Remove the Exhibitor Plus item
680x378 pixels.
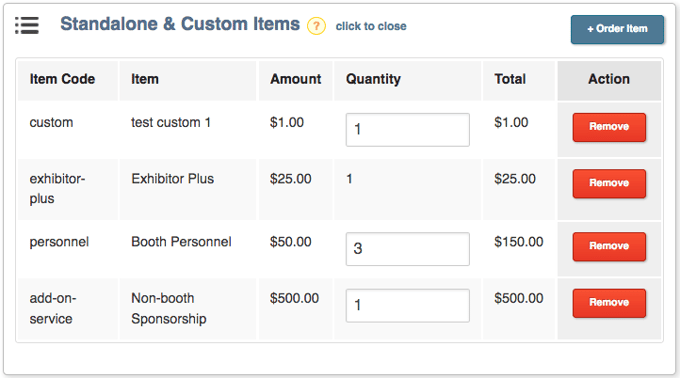point(609,183)
